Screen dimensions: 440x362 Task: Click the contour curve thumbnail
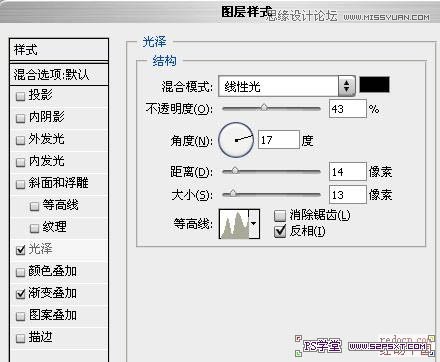234,224
